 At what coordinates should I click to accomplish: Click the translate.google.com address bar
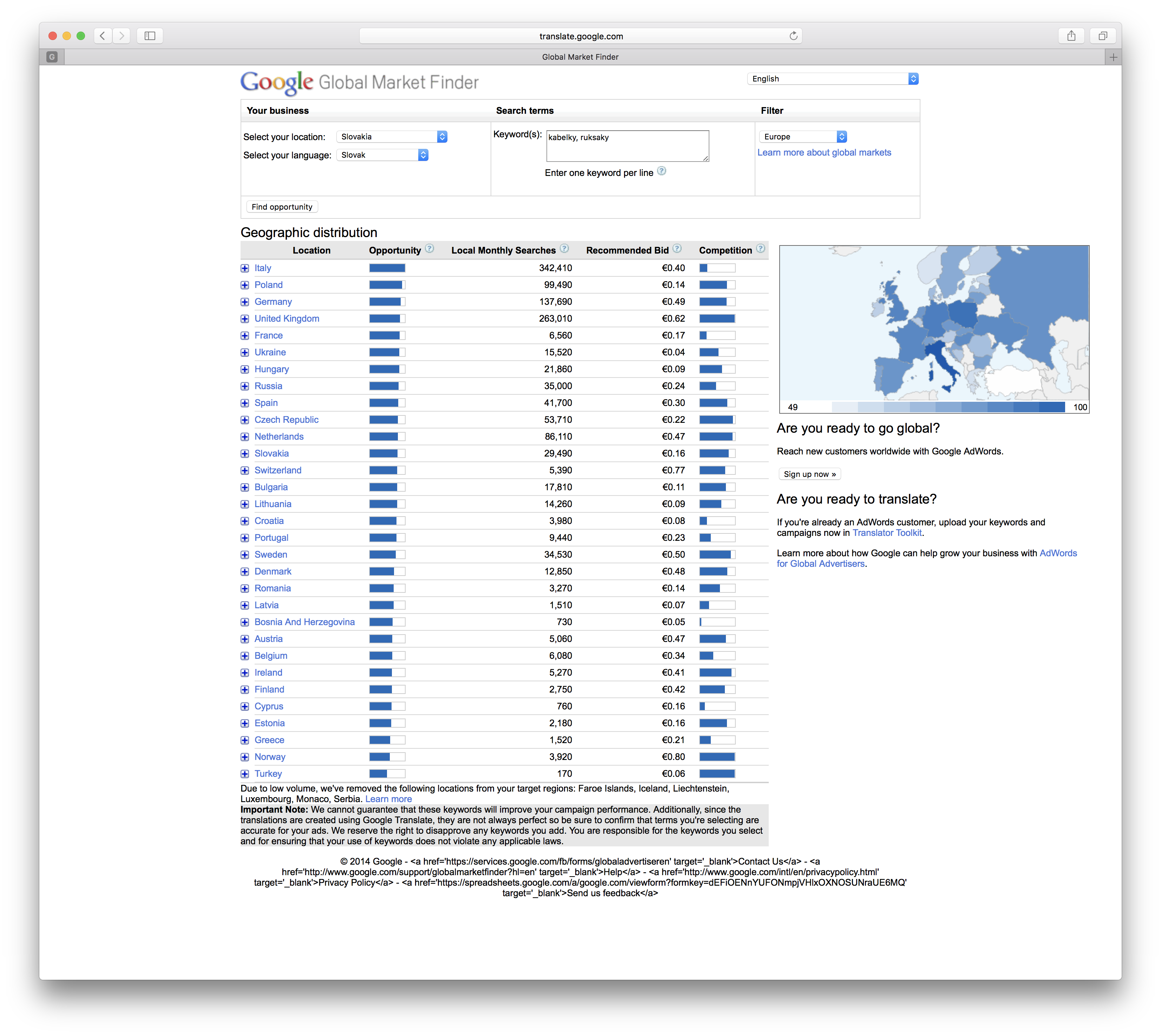580,36
